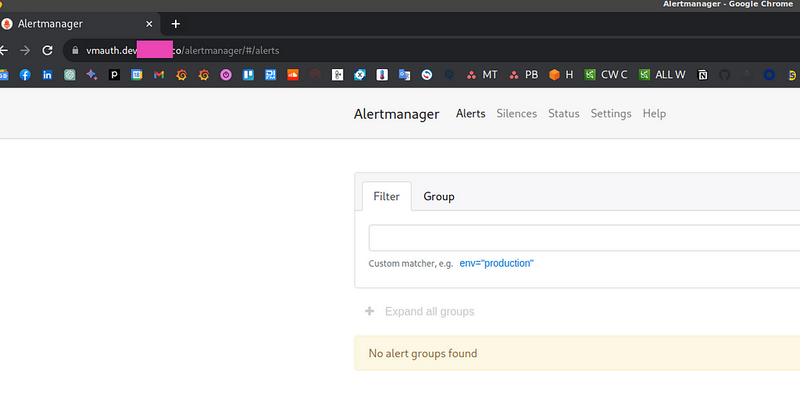Open the Settings nav link
The height and width of the screenshot is (402, 800).
pyautogui.click(x=610, y=114)
